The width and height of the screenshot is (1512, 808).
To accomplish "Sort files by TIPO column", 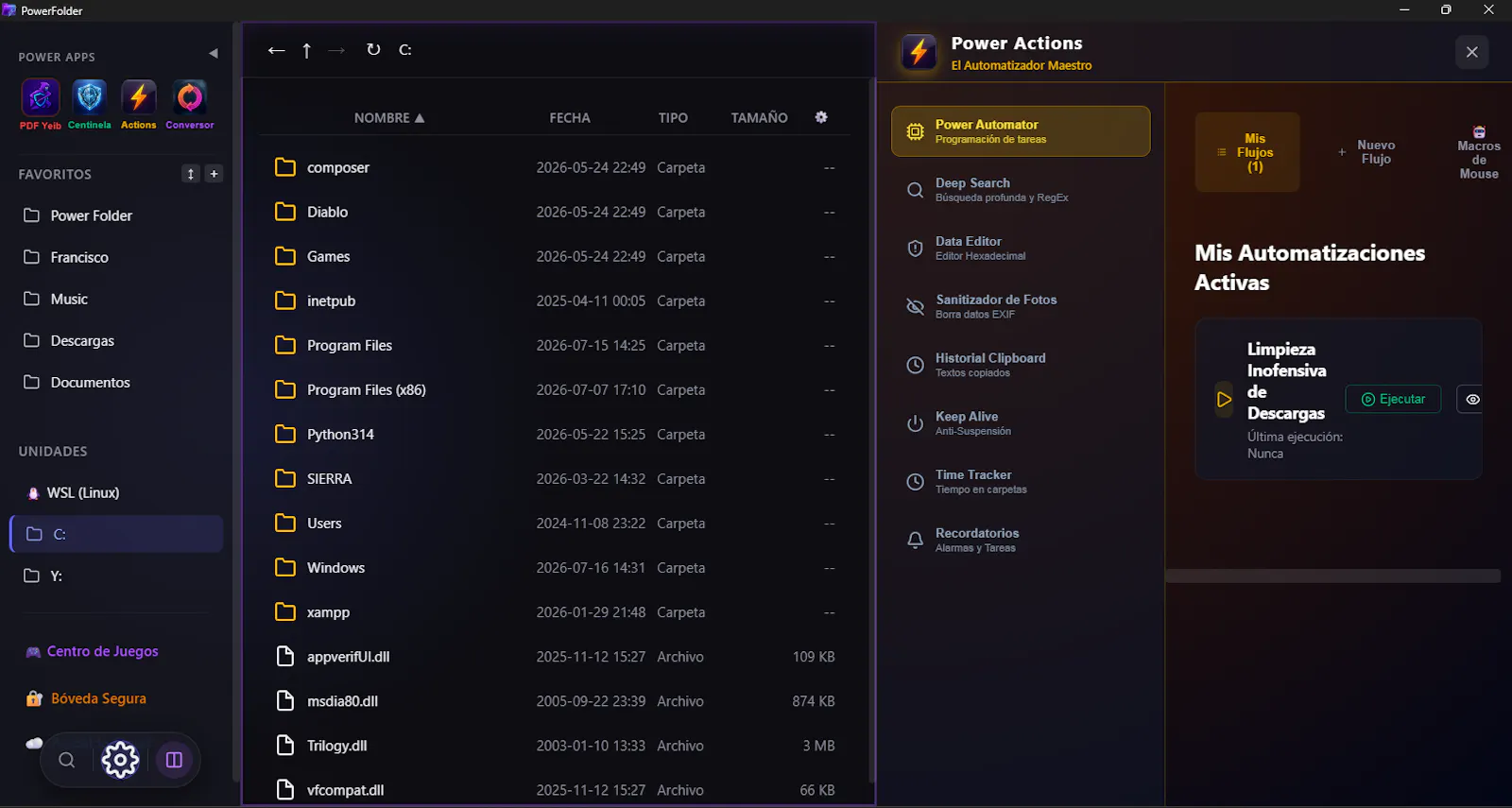I will [673, 118].
